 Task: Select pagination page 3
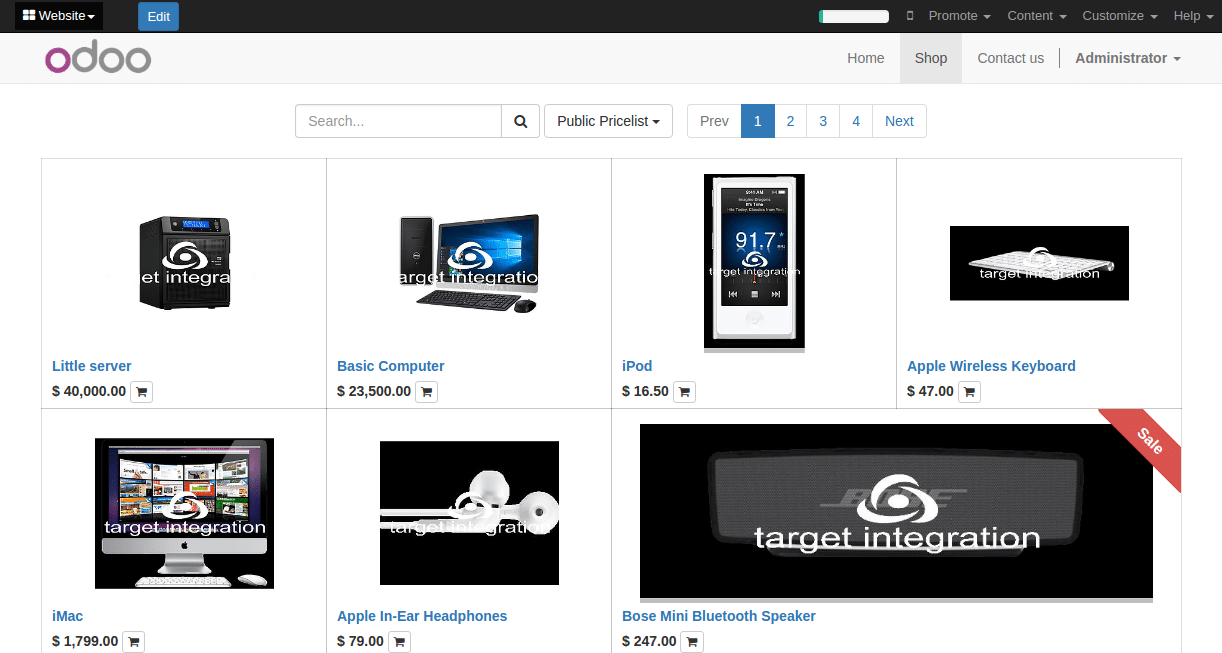(823, 121)
